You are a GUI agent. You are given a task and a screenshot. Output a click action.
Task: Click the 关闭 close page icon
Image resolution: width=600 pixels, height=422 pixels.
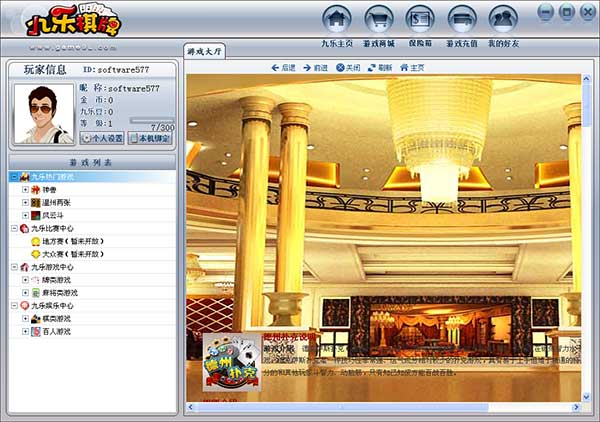tap(346, 67)
